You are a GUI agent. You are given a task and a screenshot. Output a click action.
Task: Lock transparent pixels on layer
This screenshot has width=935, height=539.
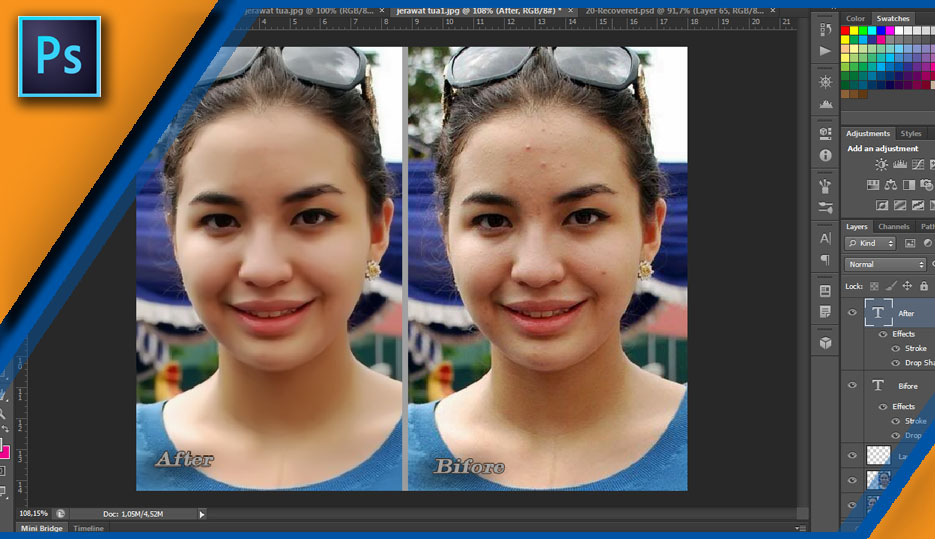pos(874,286)
